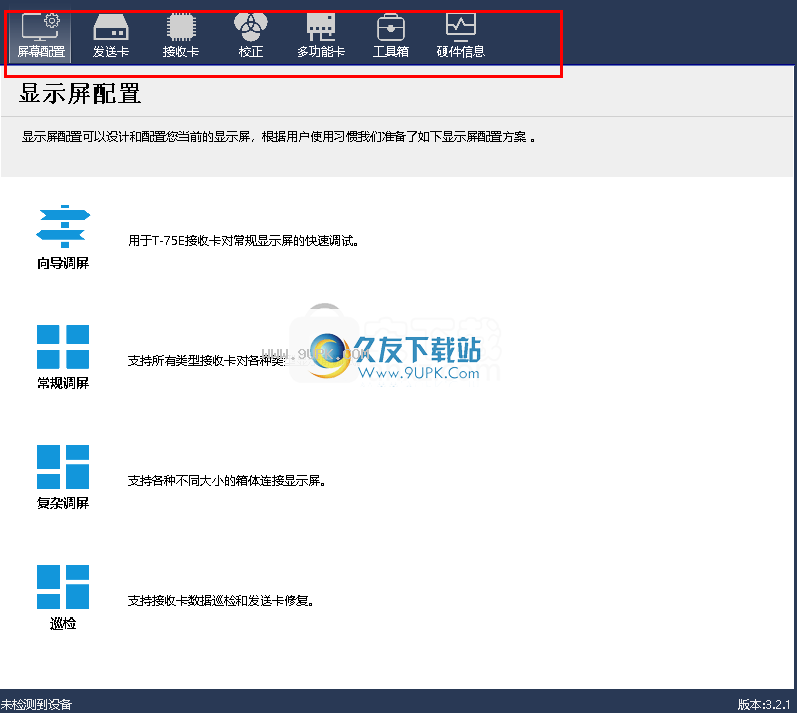
Task: Open the 屏幕配置 screen configuration tab
Action: (41, 37)
